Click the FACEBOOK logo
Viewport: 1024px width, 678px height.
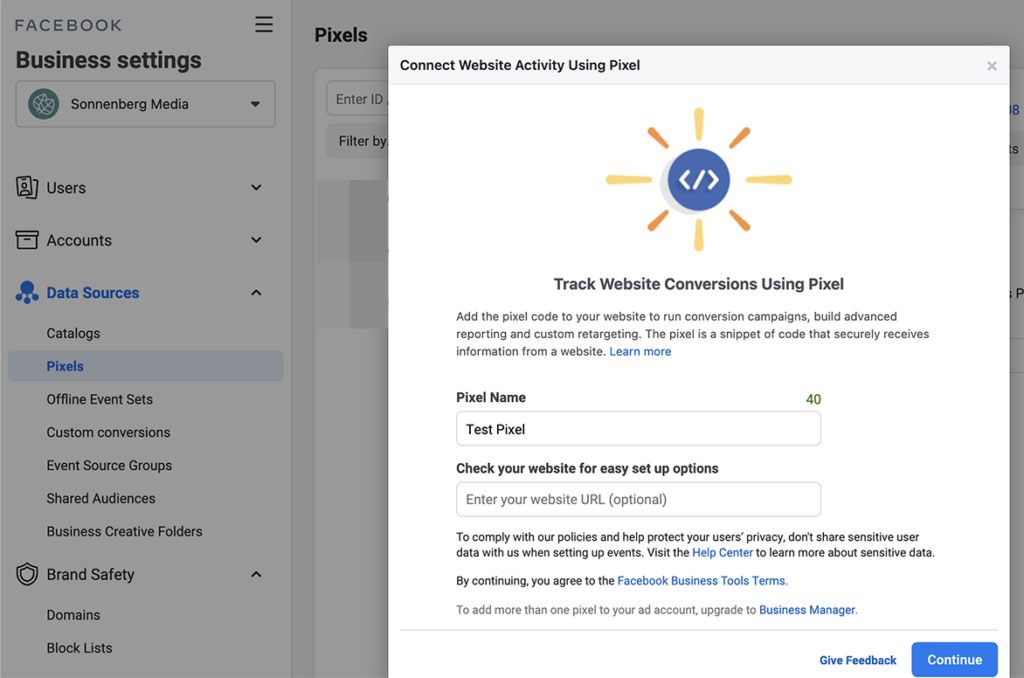point(67,24)
